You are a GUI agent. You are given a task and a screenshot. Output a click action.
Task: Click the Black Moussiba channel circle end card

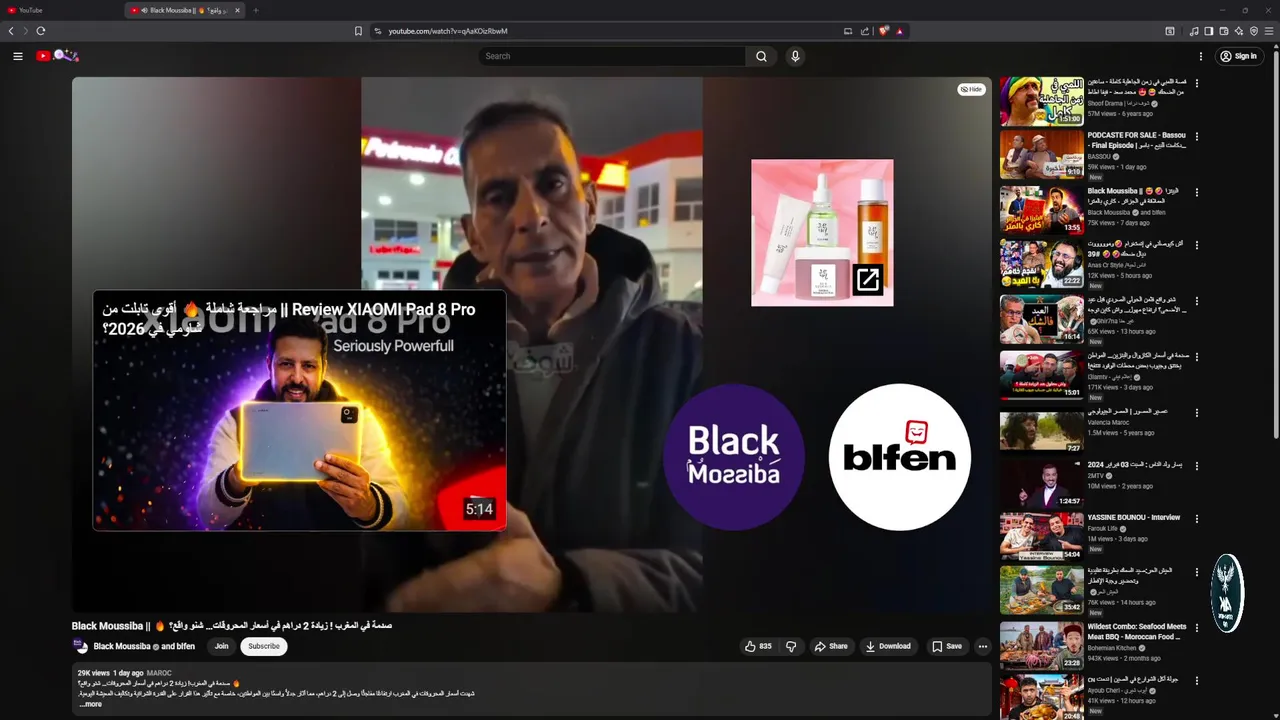(734, 456)
